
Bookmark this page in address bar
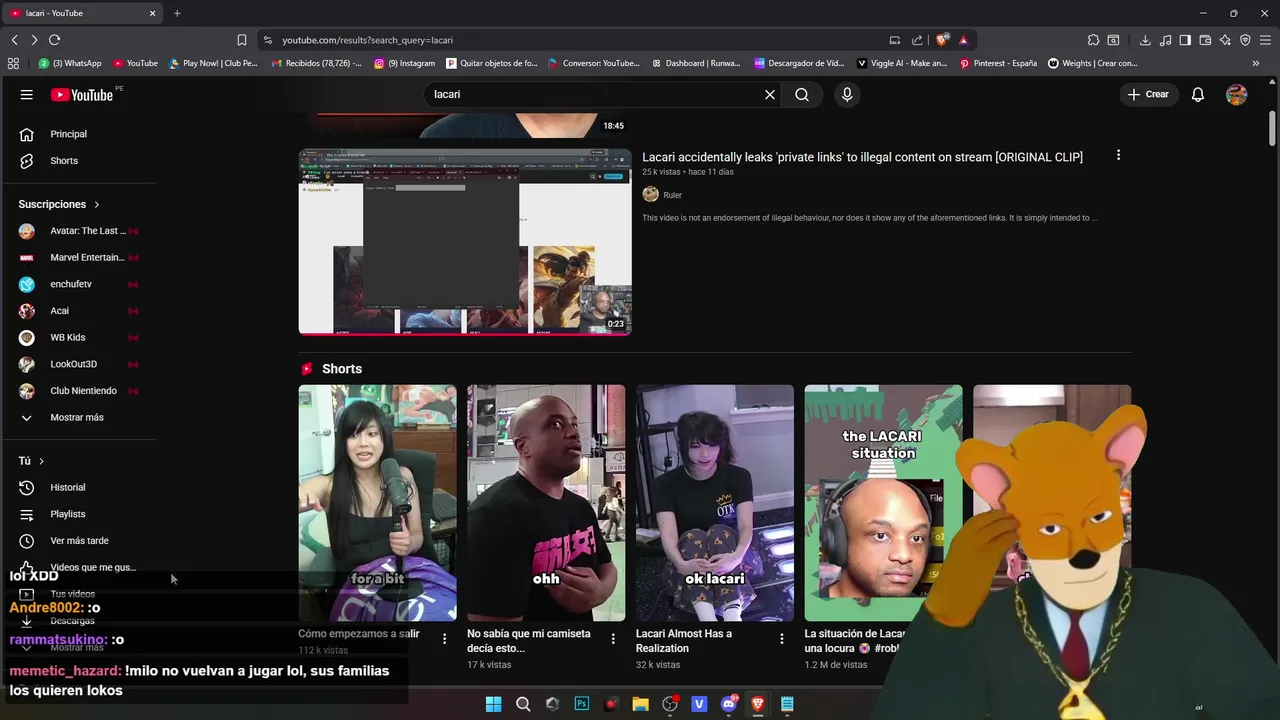[x=242, y=40]
